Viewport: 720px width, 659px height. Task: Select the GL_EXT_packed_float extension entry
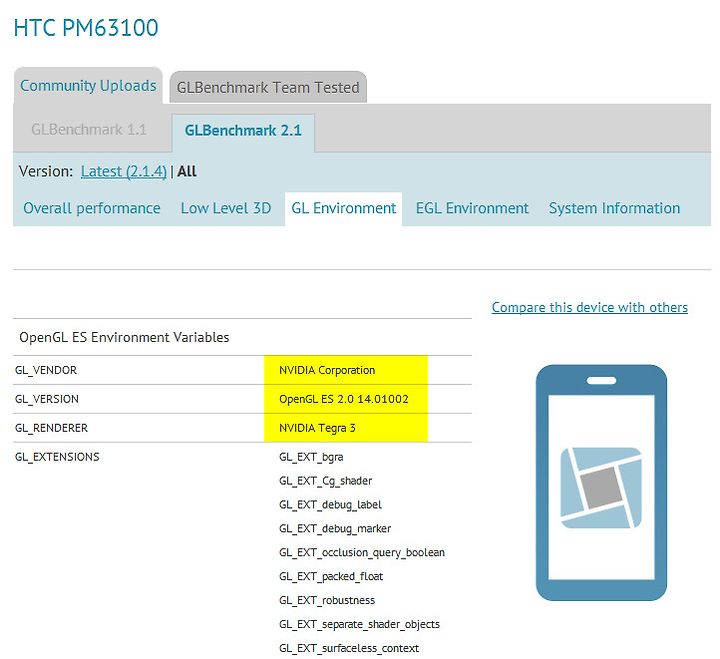tap(331, 577)
